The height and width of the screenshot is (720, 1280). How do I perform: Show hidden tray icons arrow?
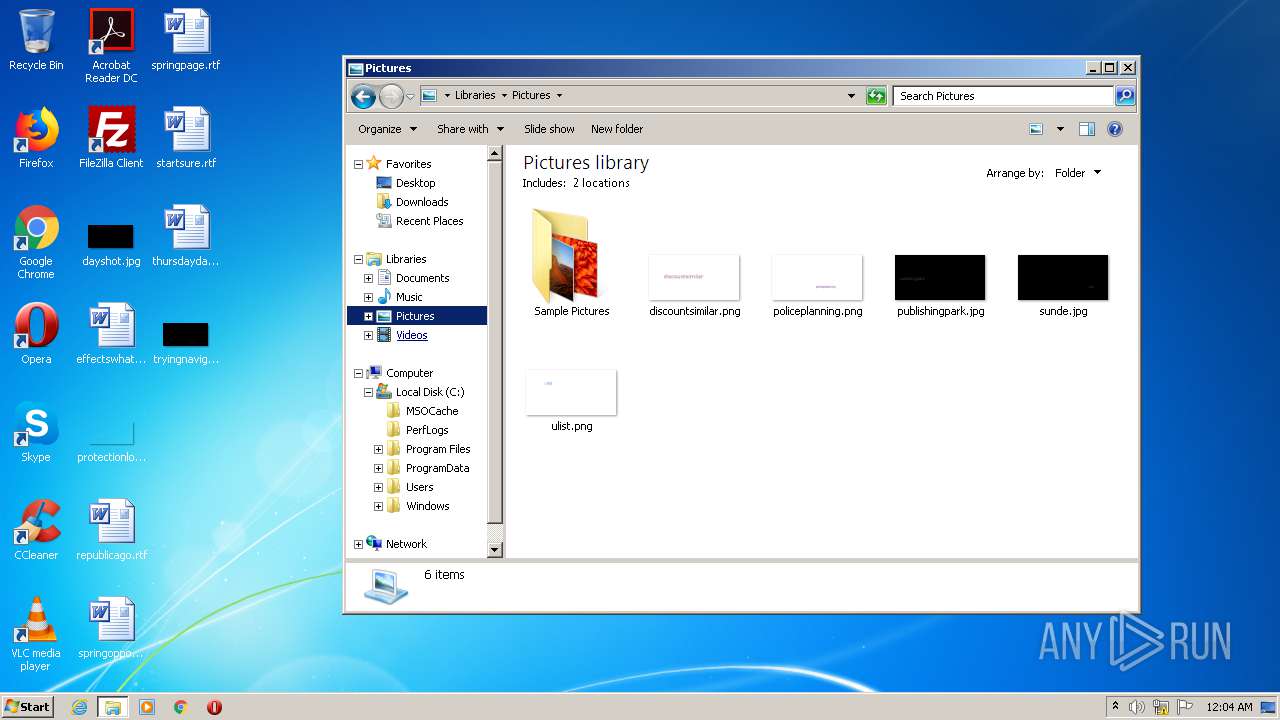pos(1115,707)
